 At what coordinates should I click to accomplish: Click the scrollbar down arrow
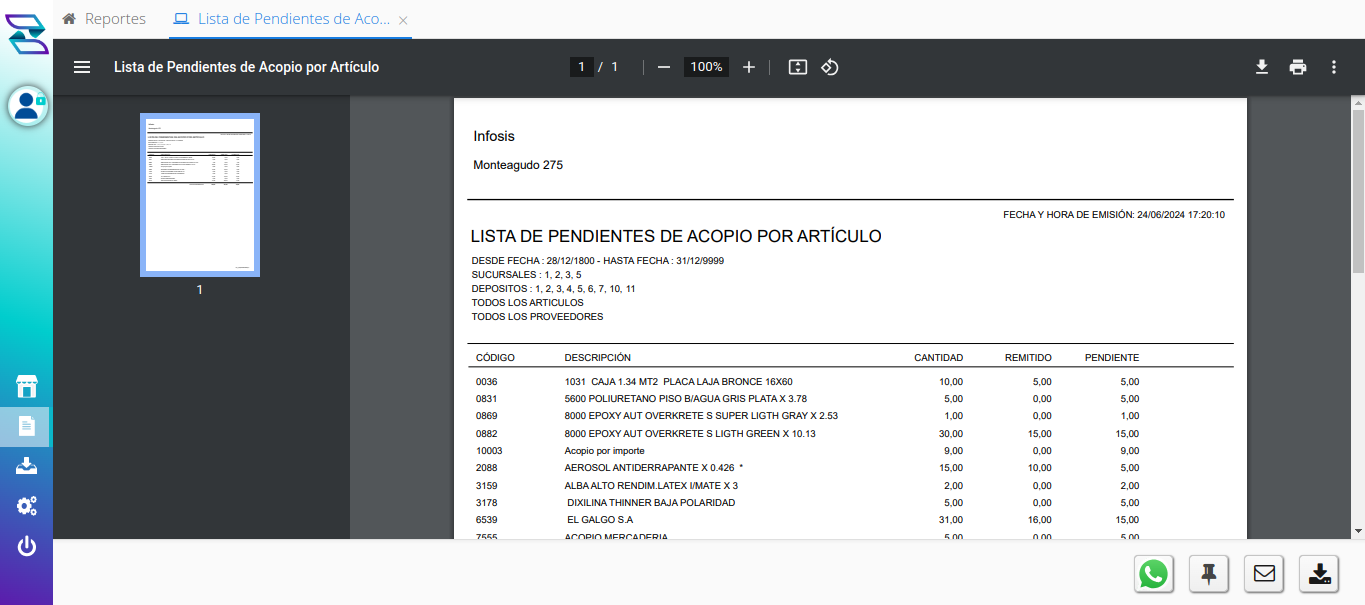pyautogui.click(x=1358, y=531)
